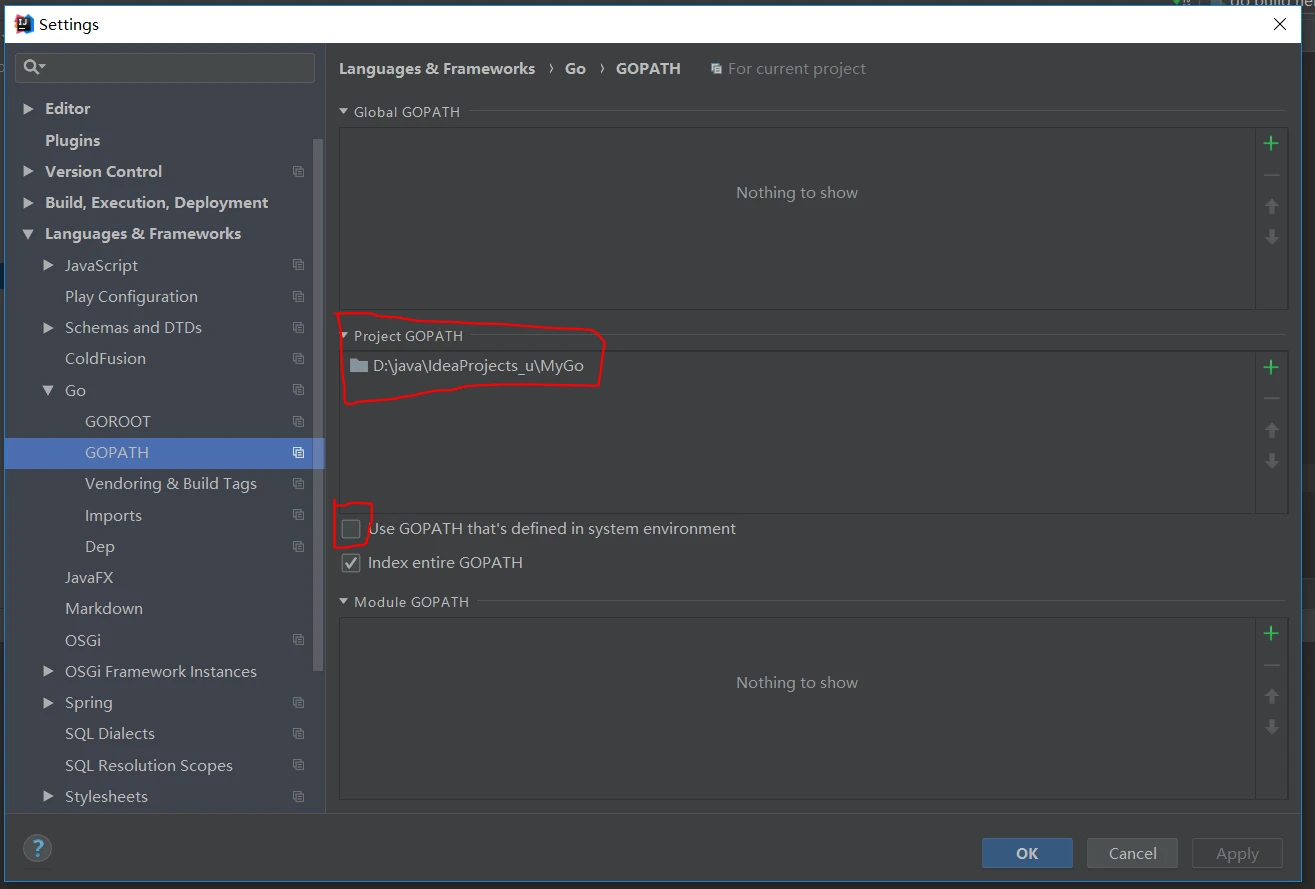This screenshot has width=1315, height=889.
Task: Move down arrow in Project GOPATH
Action: (x=1271, y=461)
